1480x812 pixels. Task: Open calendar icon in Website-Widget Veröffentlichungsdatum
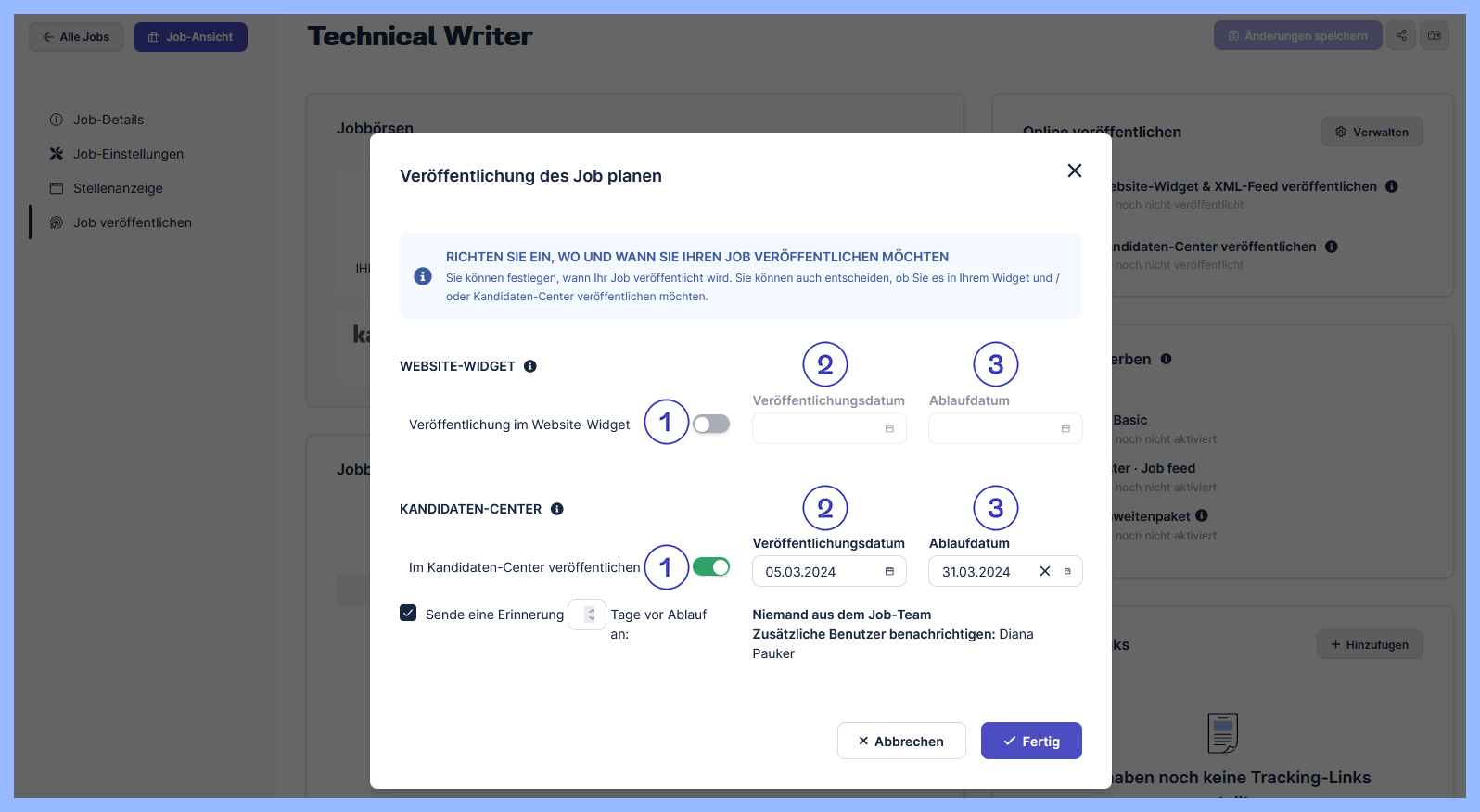tap(889, 428)
